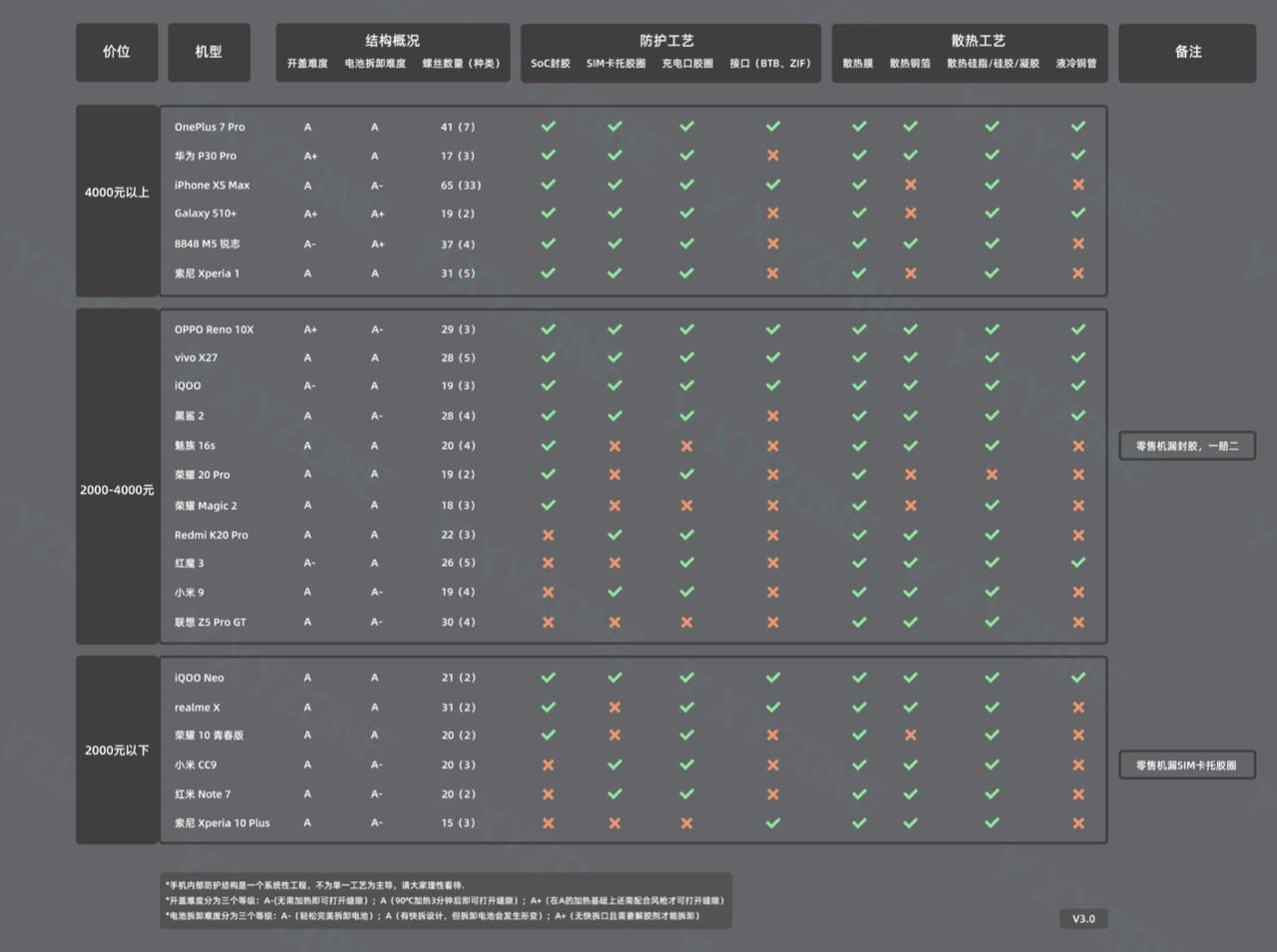Click the model name OnePlus 7 Pro
The width and height of the screenshot is (1277, 952).
pos(210,128)
